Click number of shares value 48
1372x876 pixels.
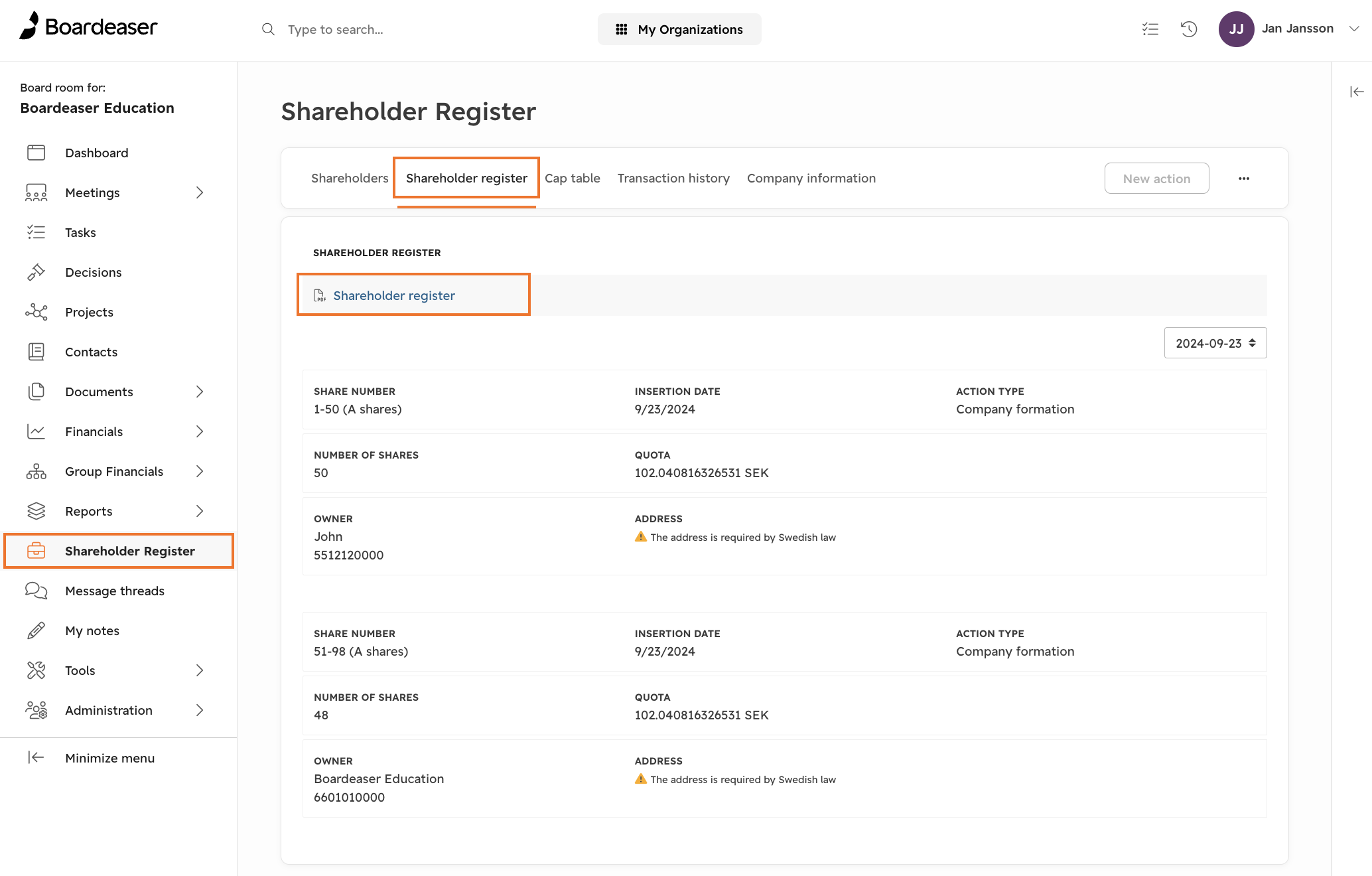321,715
